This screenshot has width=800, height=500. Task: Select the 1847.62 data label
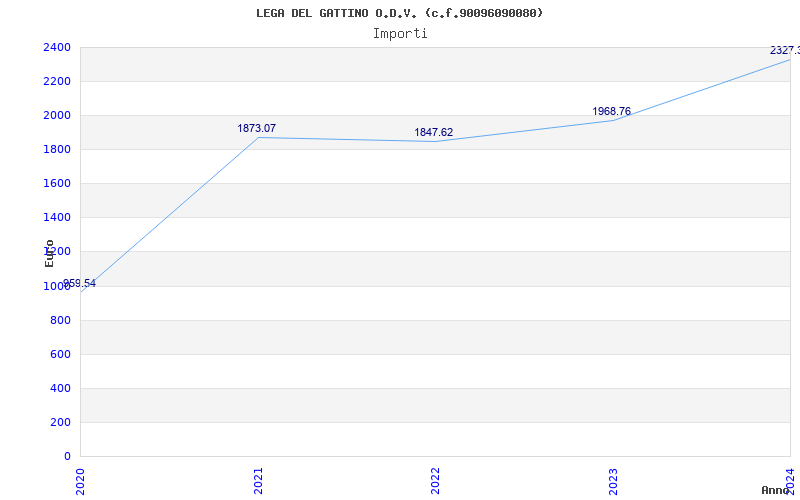[x=434, y=133]
